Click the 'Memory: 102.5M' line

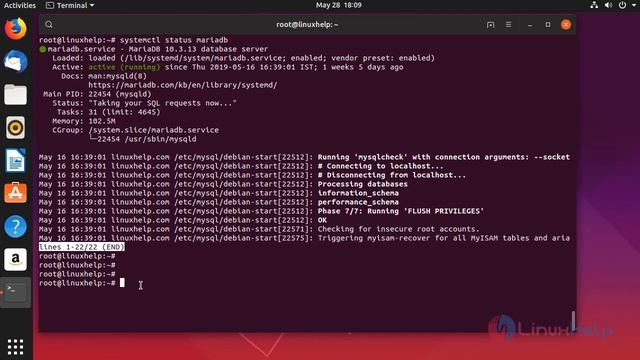coord(84,121)
